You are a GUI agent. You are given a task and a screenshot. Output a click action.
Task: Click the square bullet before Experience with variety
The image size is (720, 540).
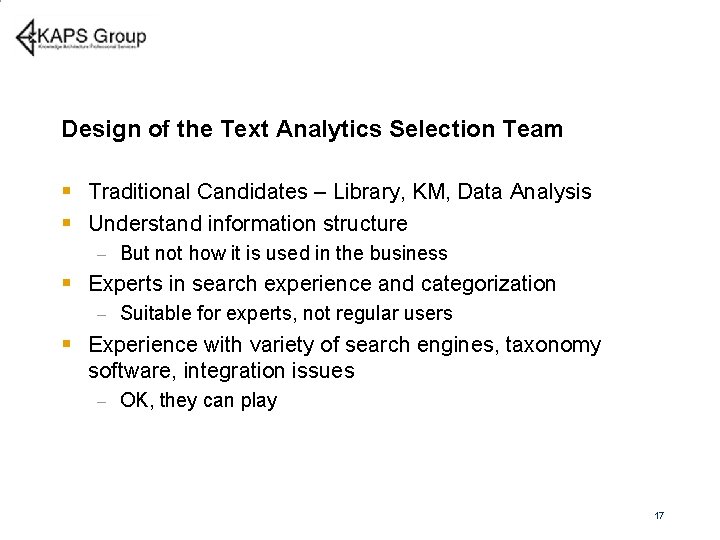[x=66, y=344]
